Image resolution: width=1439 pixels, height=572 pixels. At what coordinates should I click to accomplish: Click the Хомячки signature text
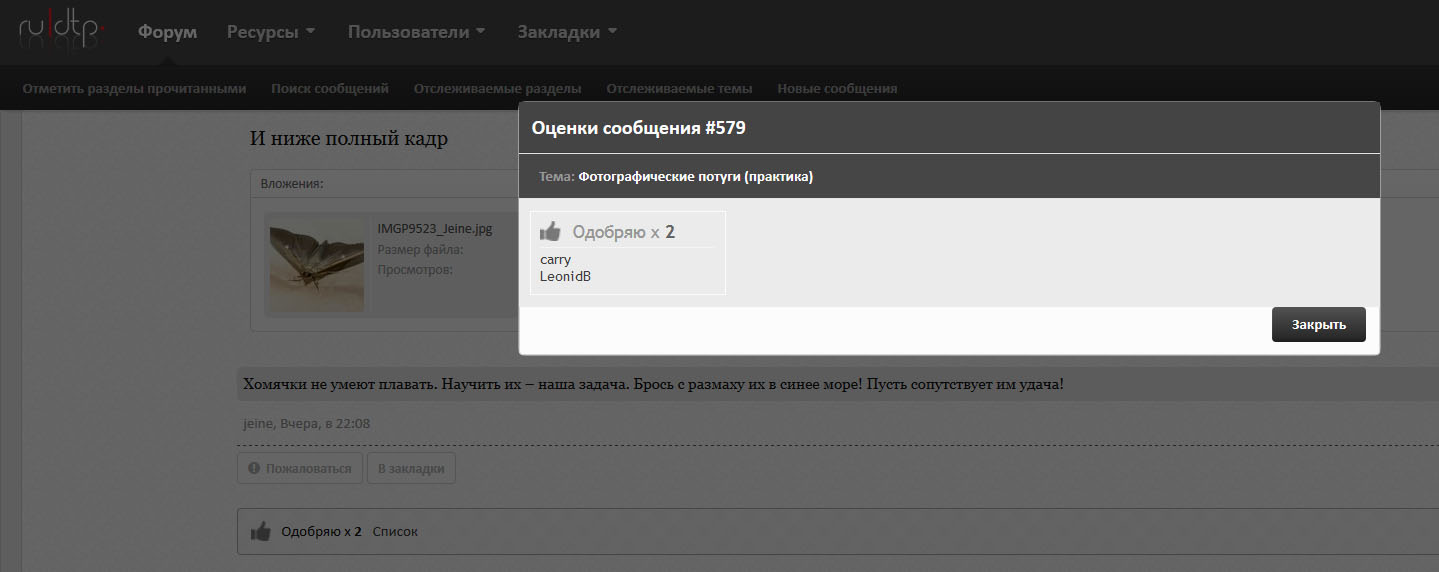(x=653, y=384)
